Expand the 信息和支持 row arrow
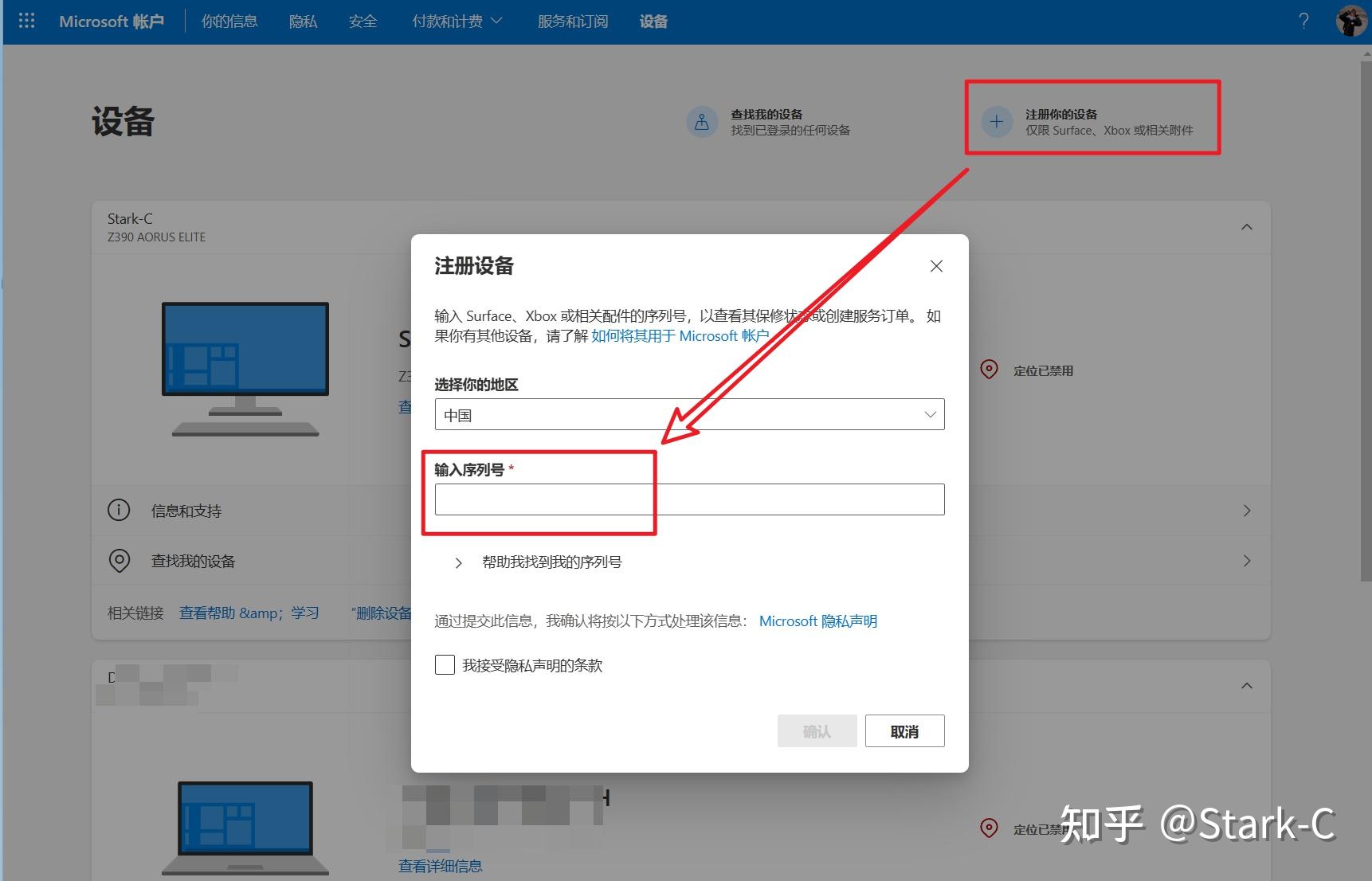 point(1247,511)
